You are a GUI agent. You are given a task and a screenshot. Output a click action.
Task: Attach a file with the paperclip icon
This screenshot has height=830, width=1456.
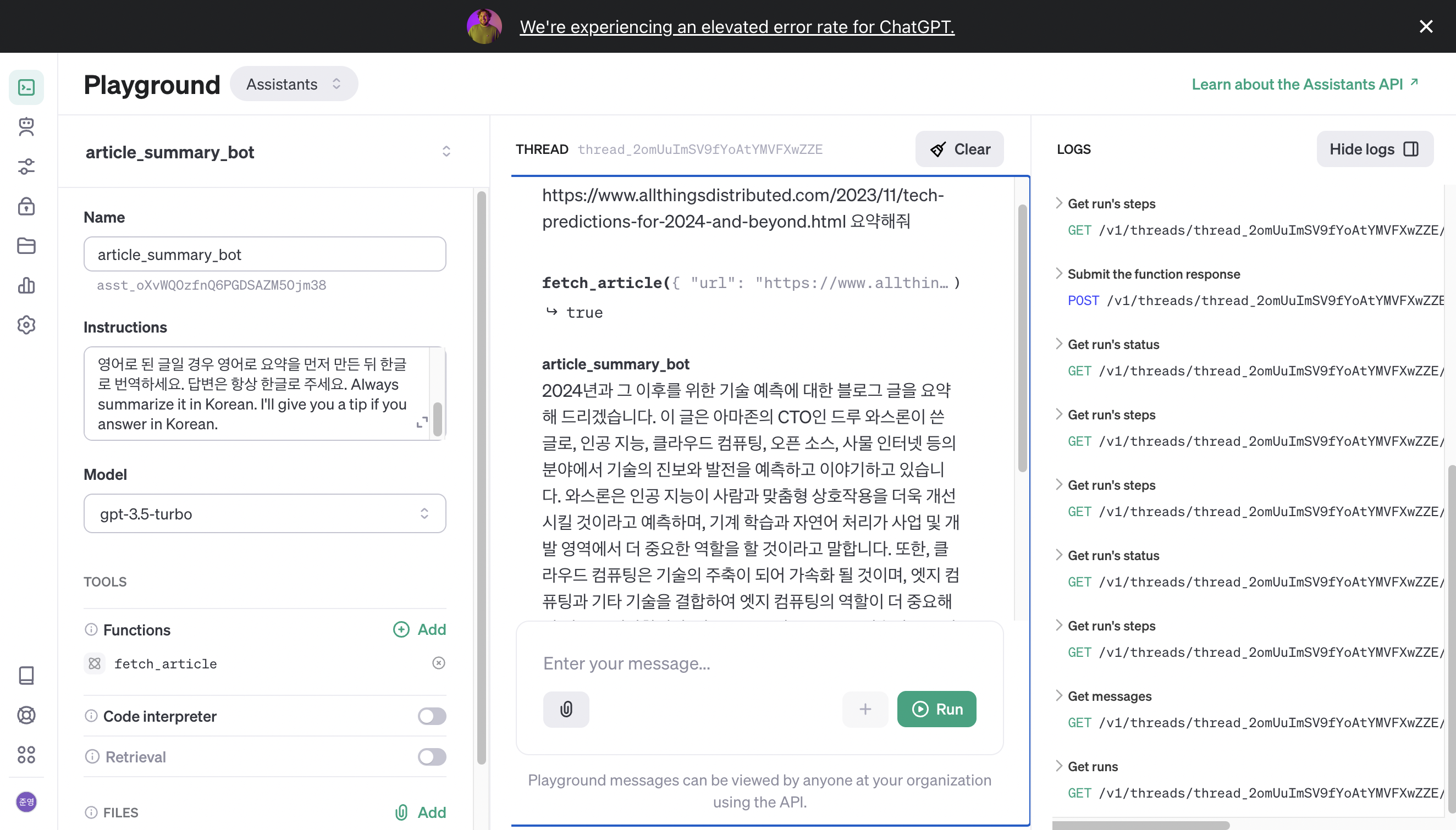[x=566, y=709]
